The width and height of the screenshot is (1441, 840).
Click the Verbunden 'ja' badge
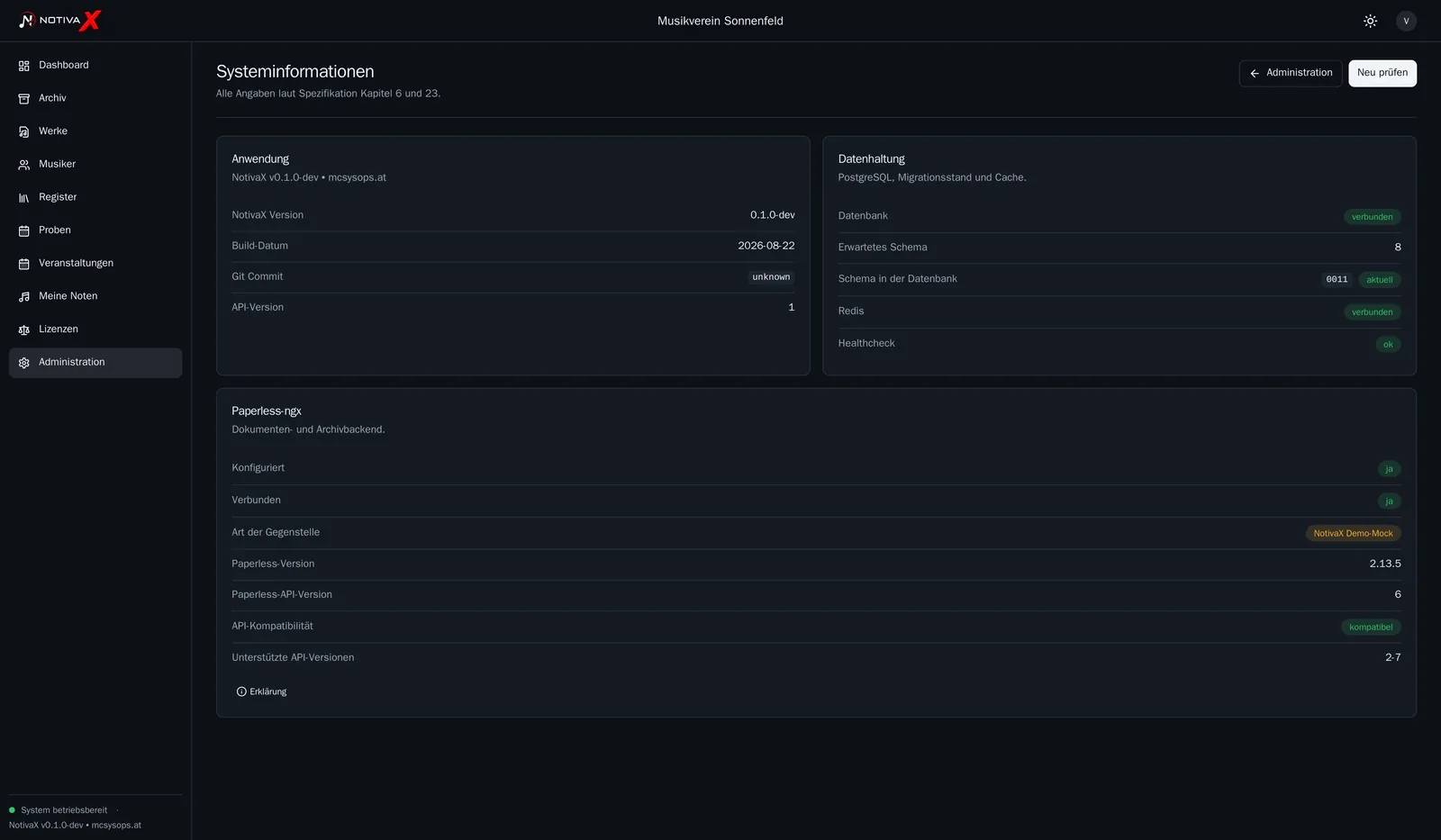tap(1389, 501)
